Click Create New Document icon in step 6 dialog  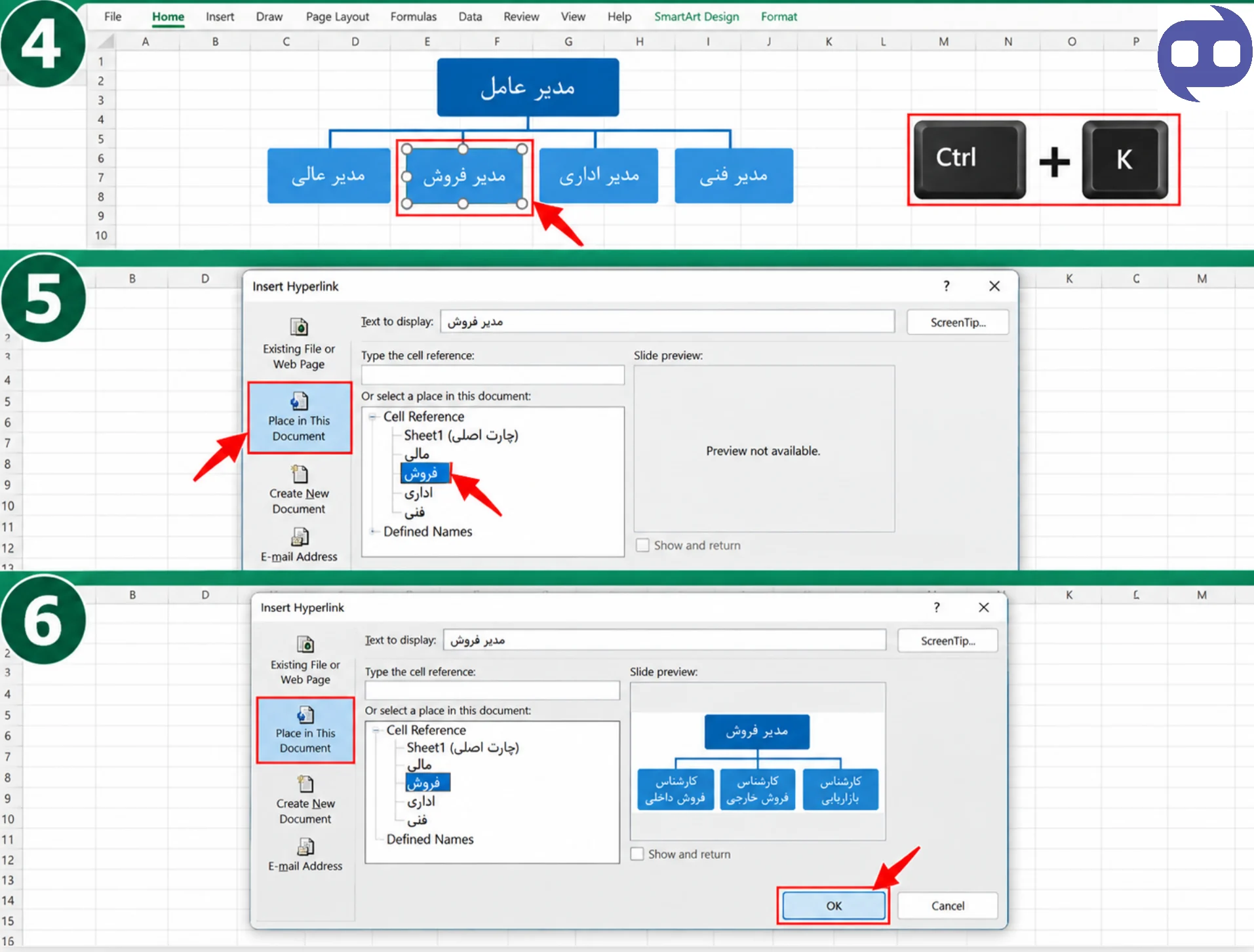pyautogui.click(x=305, y=784)
